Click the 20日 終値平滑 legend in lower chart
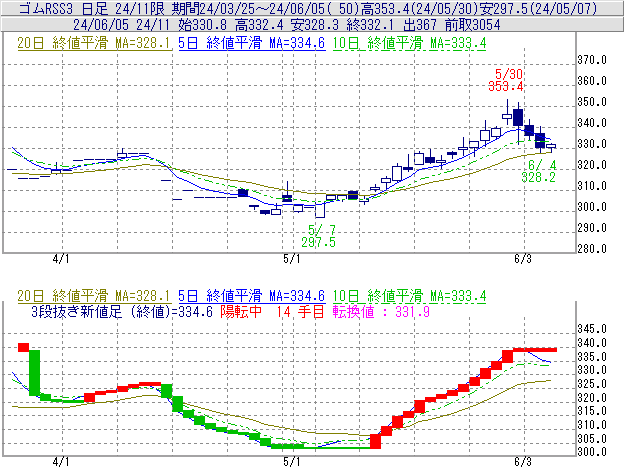The image size is (624, 475). [x=94, y=296]
